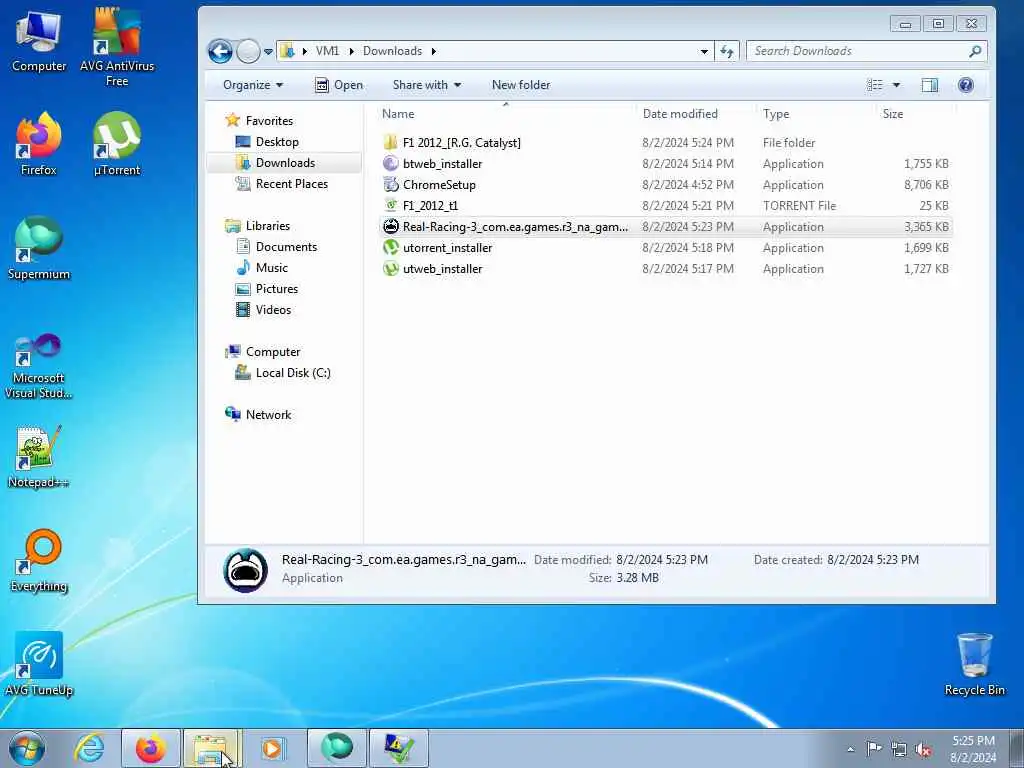Open the Organize dropdown menu
This screenshot has width=1024, height=768.
253,85
